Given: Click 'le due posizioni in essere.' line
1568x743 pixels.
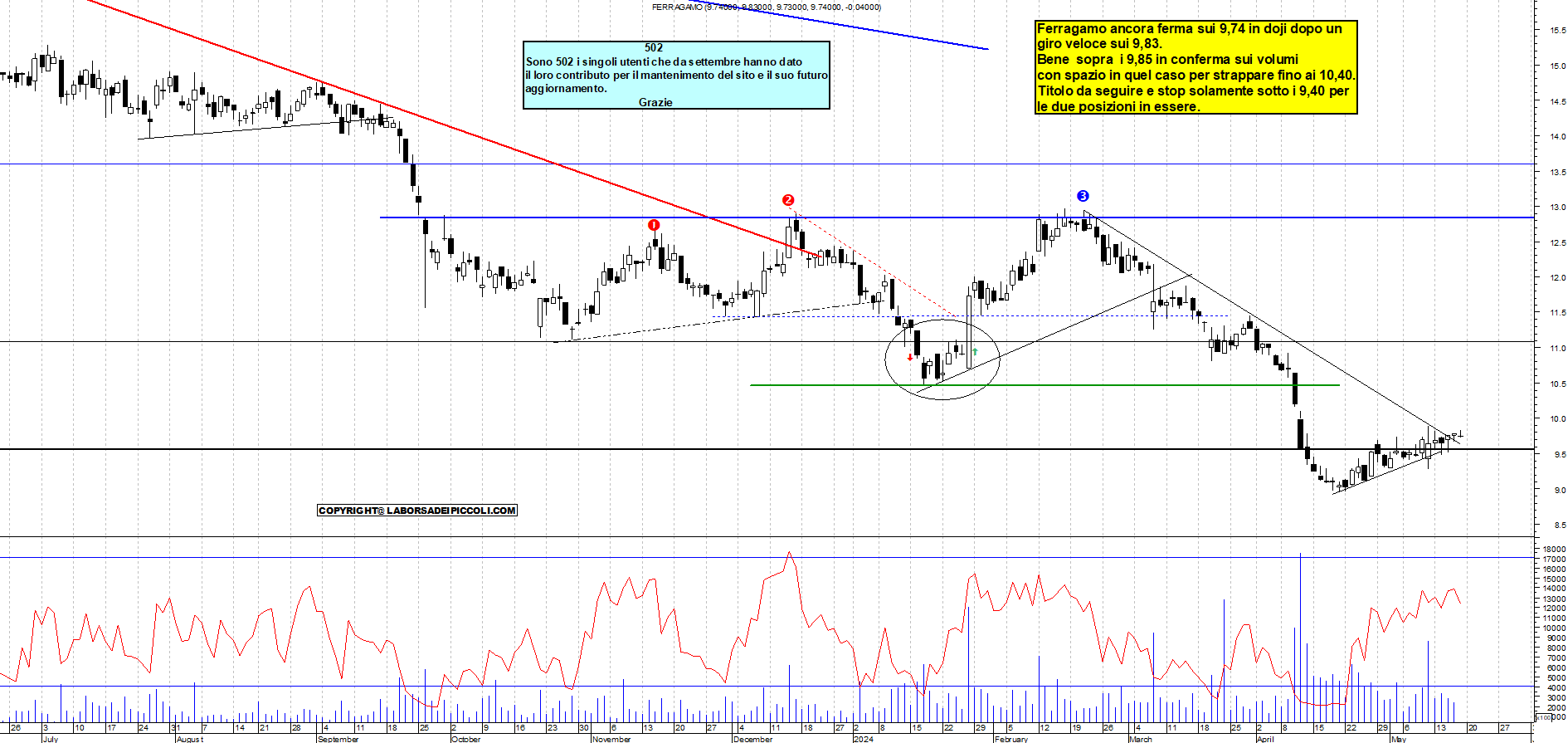Looking at the screenshot, I should [1118, 107].
